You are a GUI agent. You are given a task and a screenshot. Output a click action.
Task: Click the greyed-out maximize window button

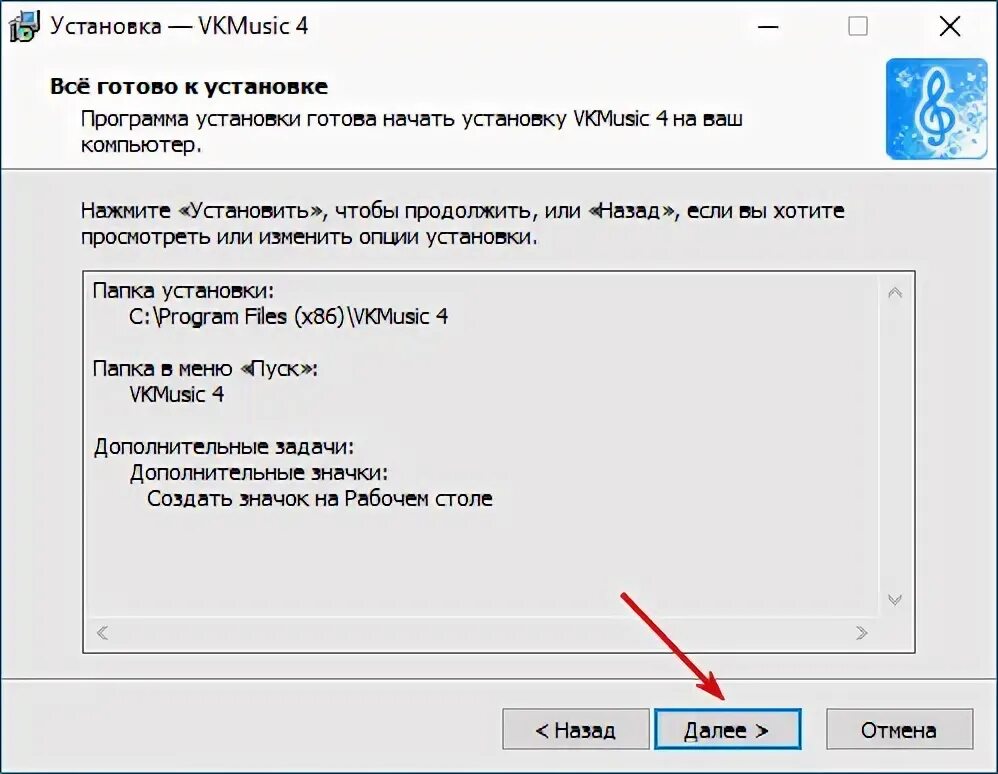857,27
